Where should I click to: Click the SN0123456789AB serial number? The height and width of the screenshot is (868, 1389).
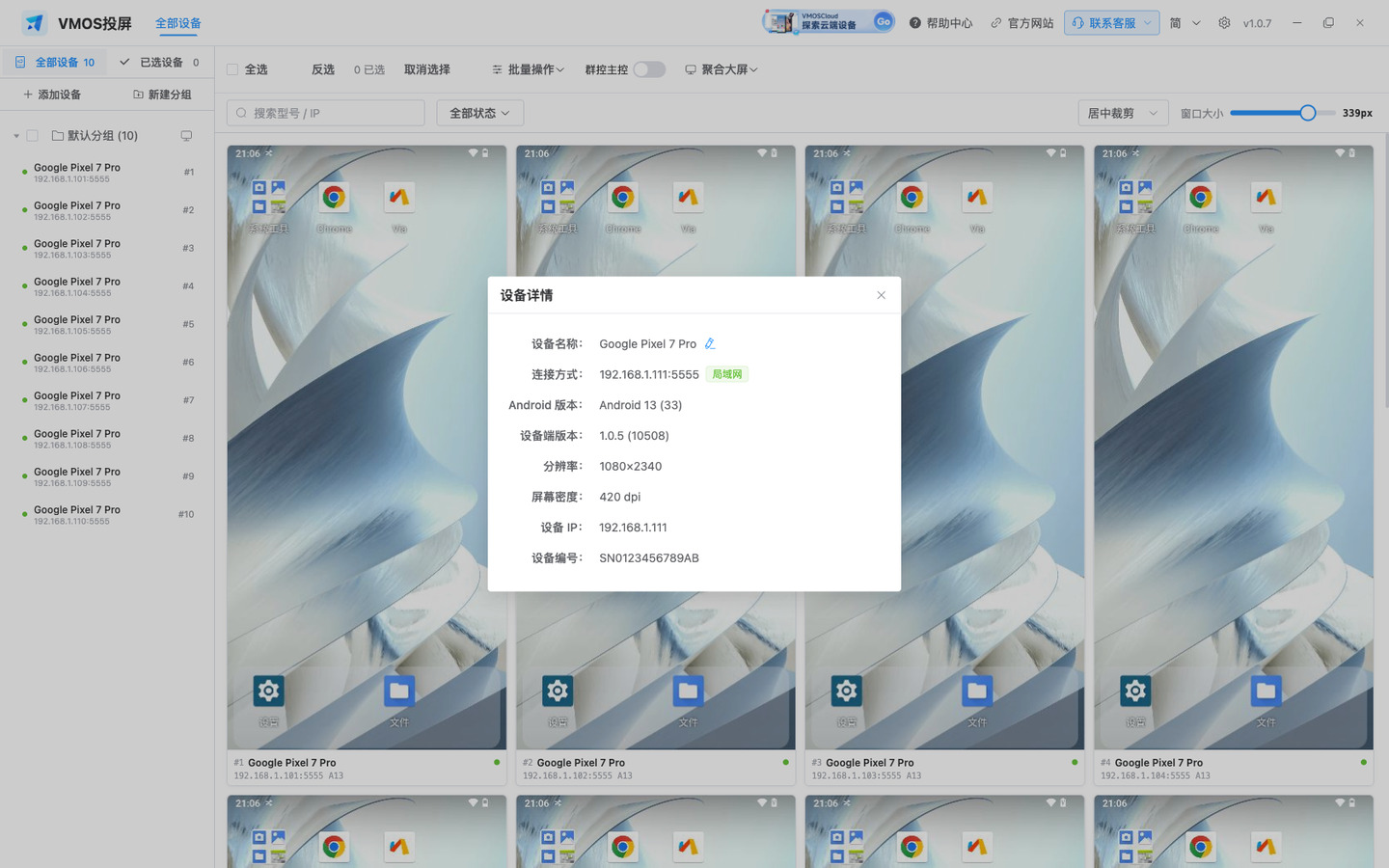pos(649,558)
